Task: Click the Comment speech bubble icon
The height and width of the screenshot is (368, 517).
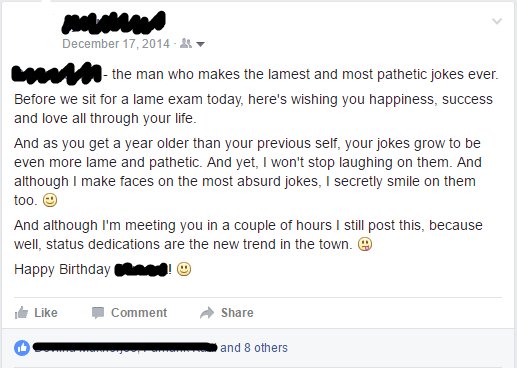Action: coord(98,313)
